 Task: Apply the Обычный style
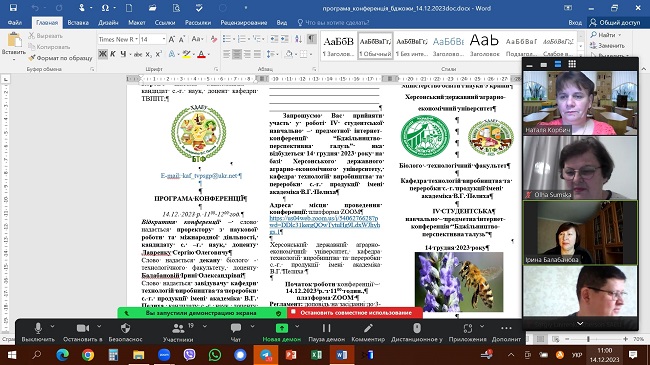point(375,45)
